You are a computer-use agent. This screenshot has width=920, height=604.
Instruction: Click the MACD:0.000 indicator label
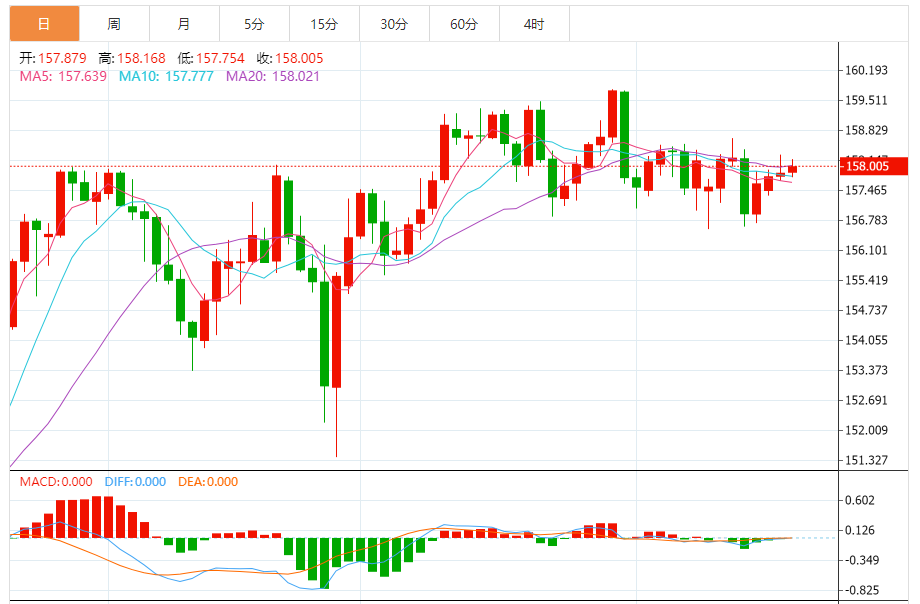[x=56, y=482]
